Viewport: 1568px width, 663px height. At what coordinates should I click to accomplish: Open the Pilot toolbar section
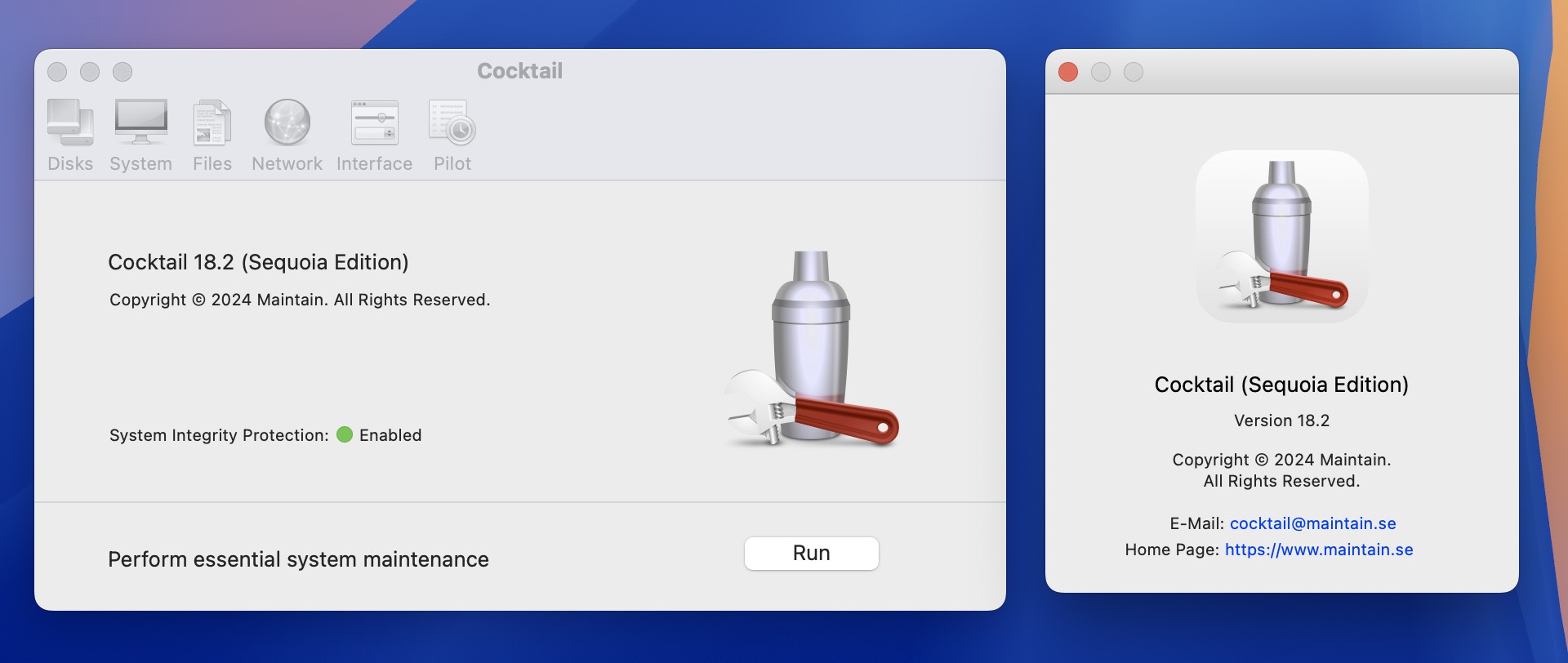(x=452, y=136)
